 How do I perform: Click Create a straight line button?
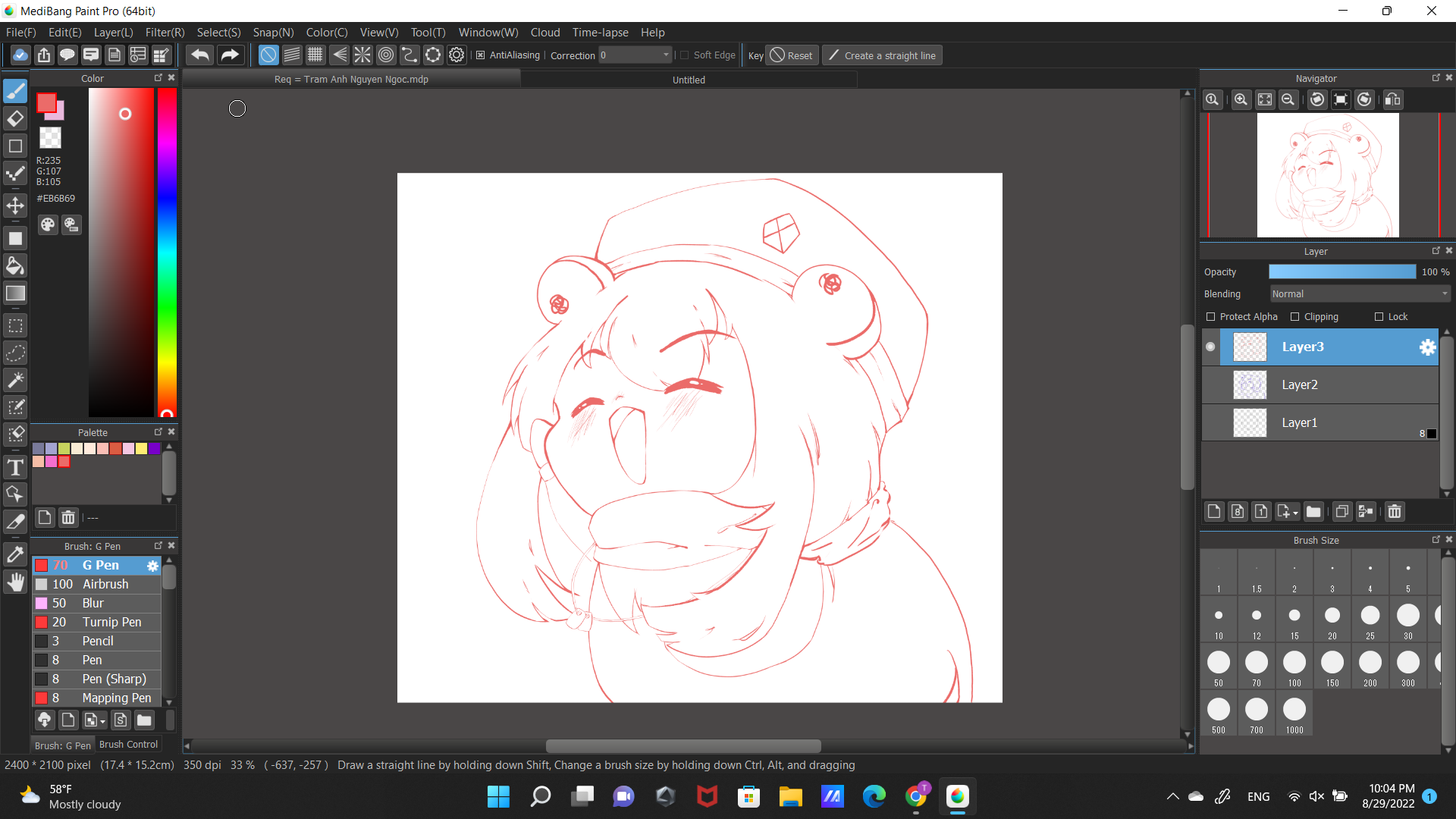(883, 55)
